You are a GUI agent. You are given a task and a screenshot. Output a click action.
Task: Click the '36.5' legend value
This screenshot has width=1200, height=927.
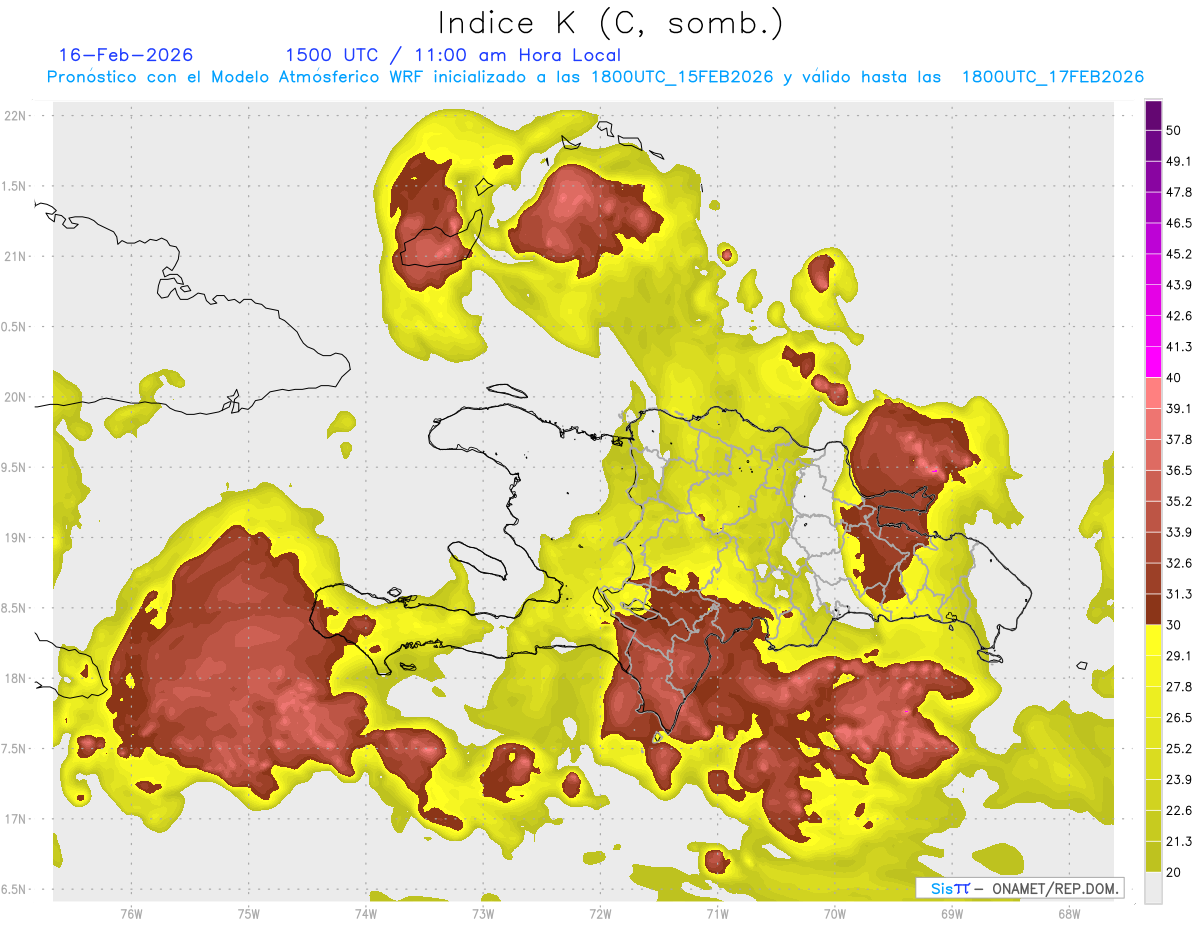[x=1179, y=470]
